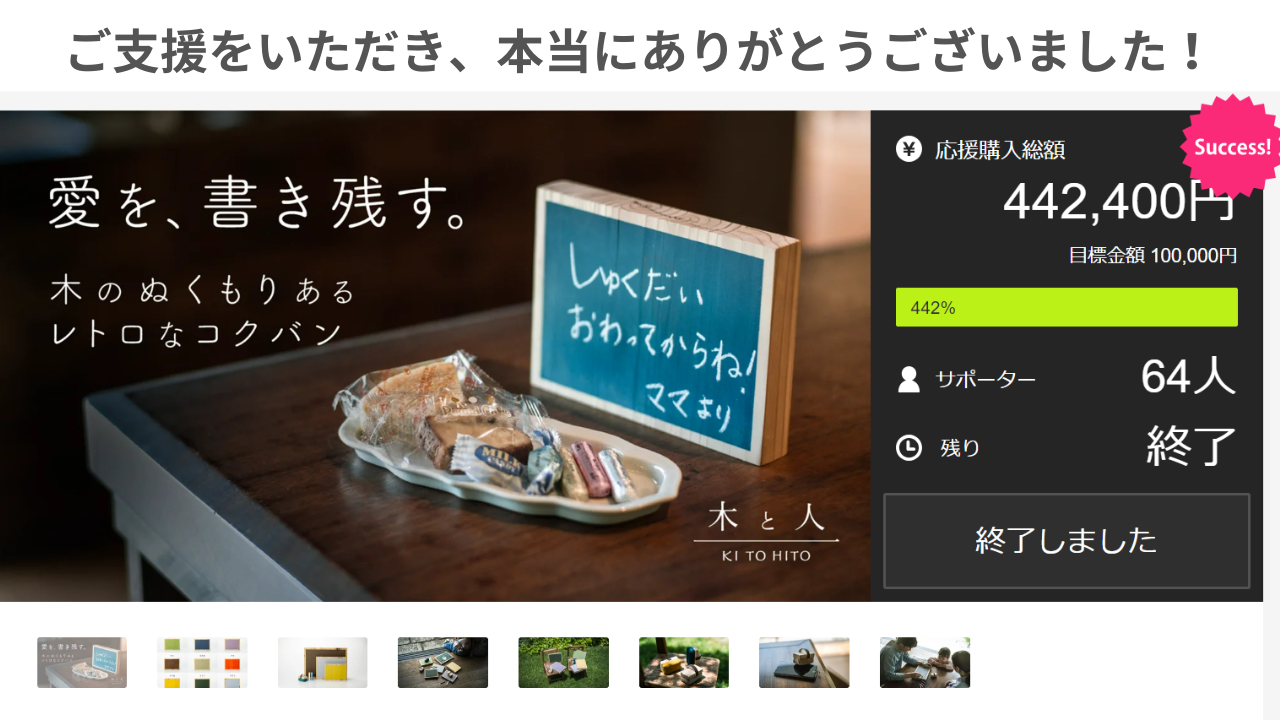
Task: Click the 木と人 KI TO HITO logo
Action: (x=766, y=531)
